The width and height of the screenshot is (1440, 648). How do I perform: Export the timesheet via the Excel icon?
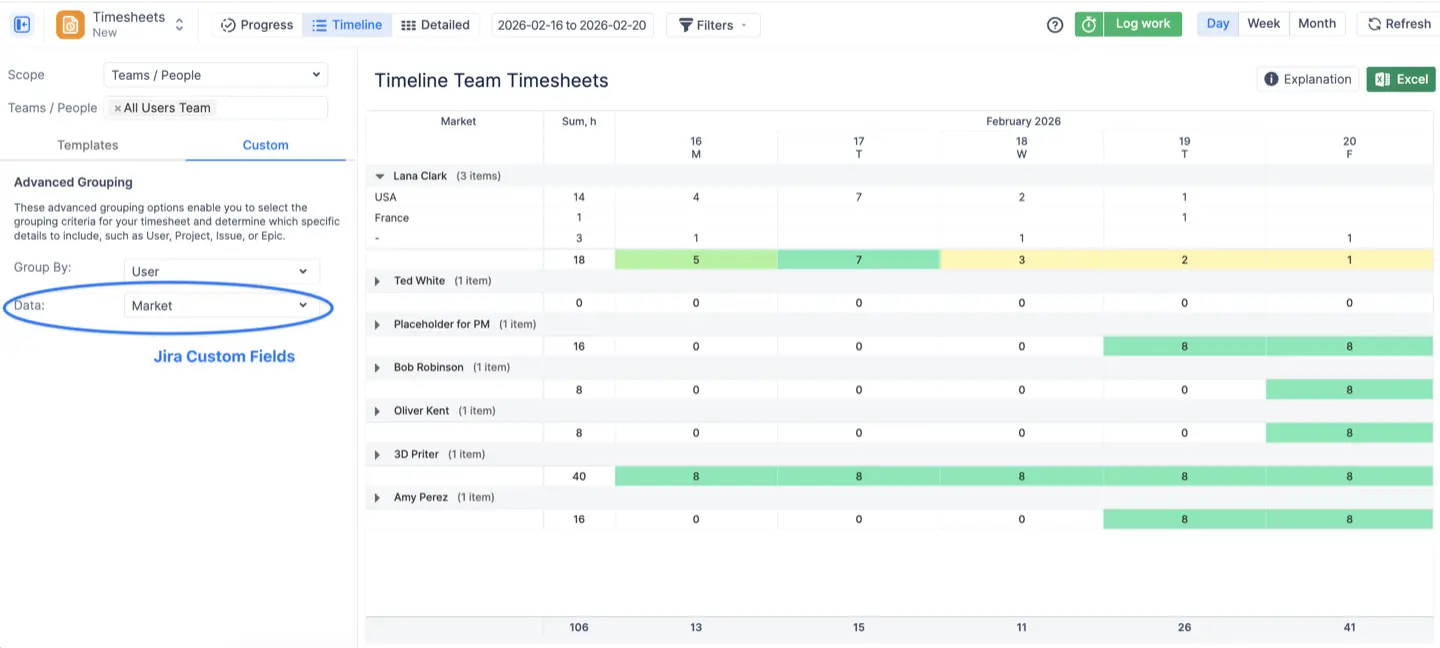click(x=1383, y=78)
